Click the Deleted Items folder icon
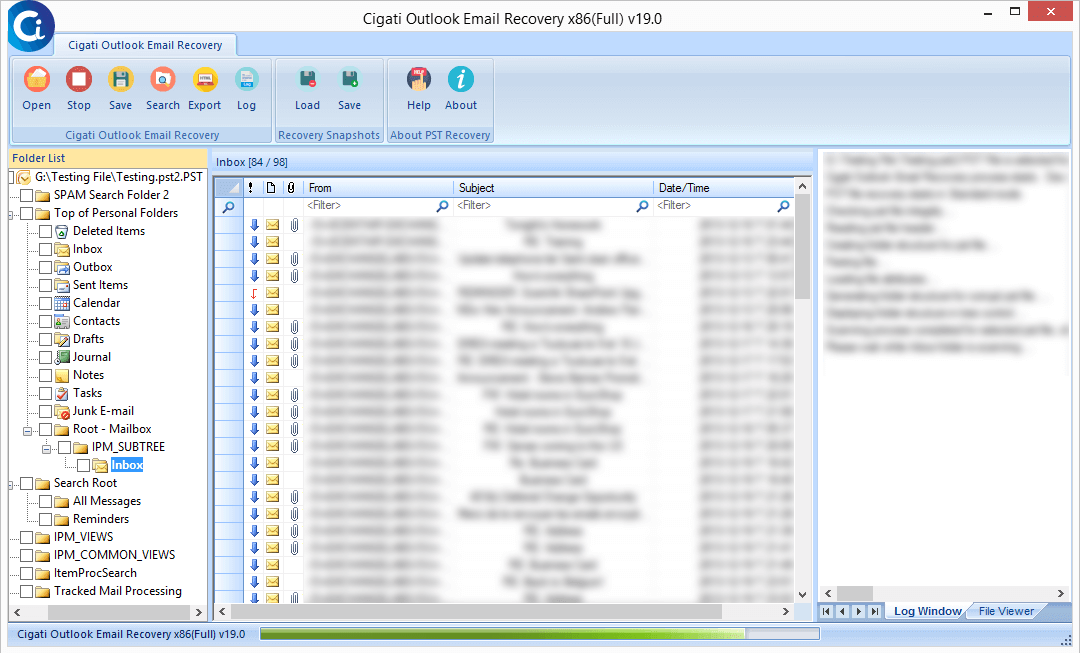 coord(62,231)
